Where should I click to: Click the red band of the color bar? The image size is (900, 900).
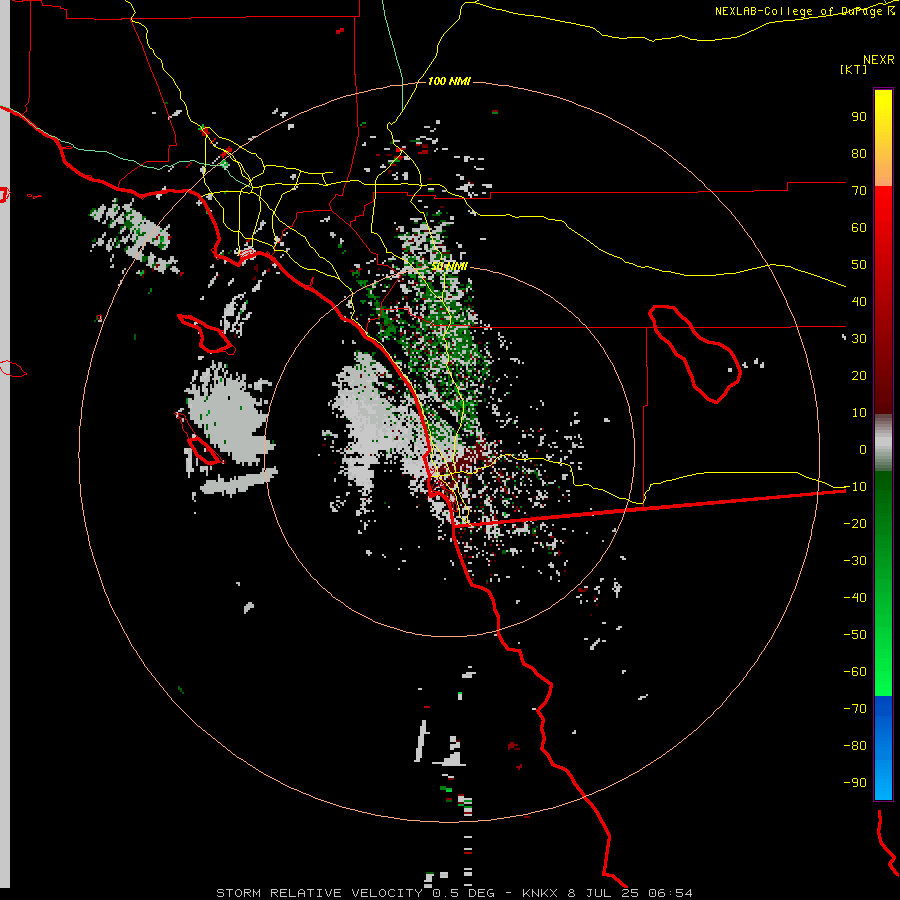(x=883, y=300)
